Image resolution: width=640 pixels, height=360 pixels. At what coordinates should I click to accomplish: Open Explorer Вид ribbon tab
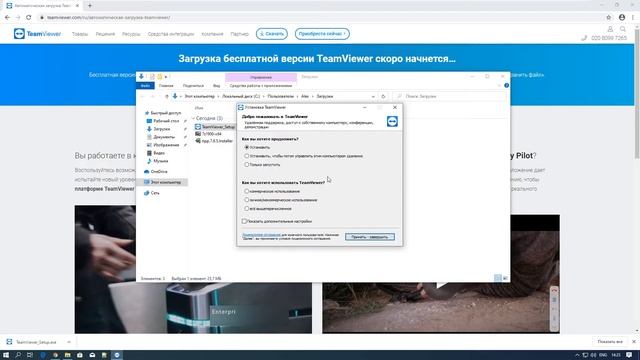216,86
